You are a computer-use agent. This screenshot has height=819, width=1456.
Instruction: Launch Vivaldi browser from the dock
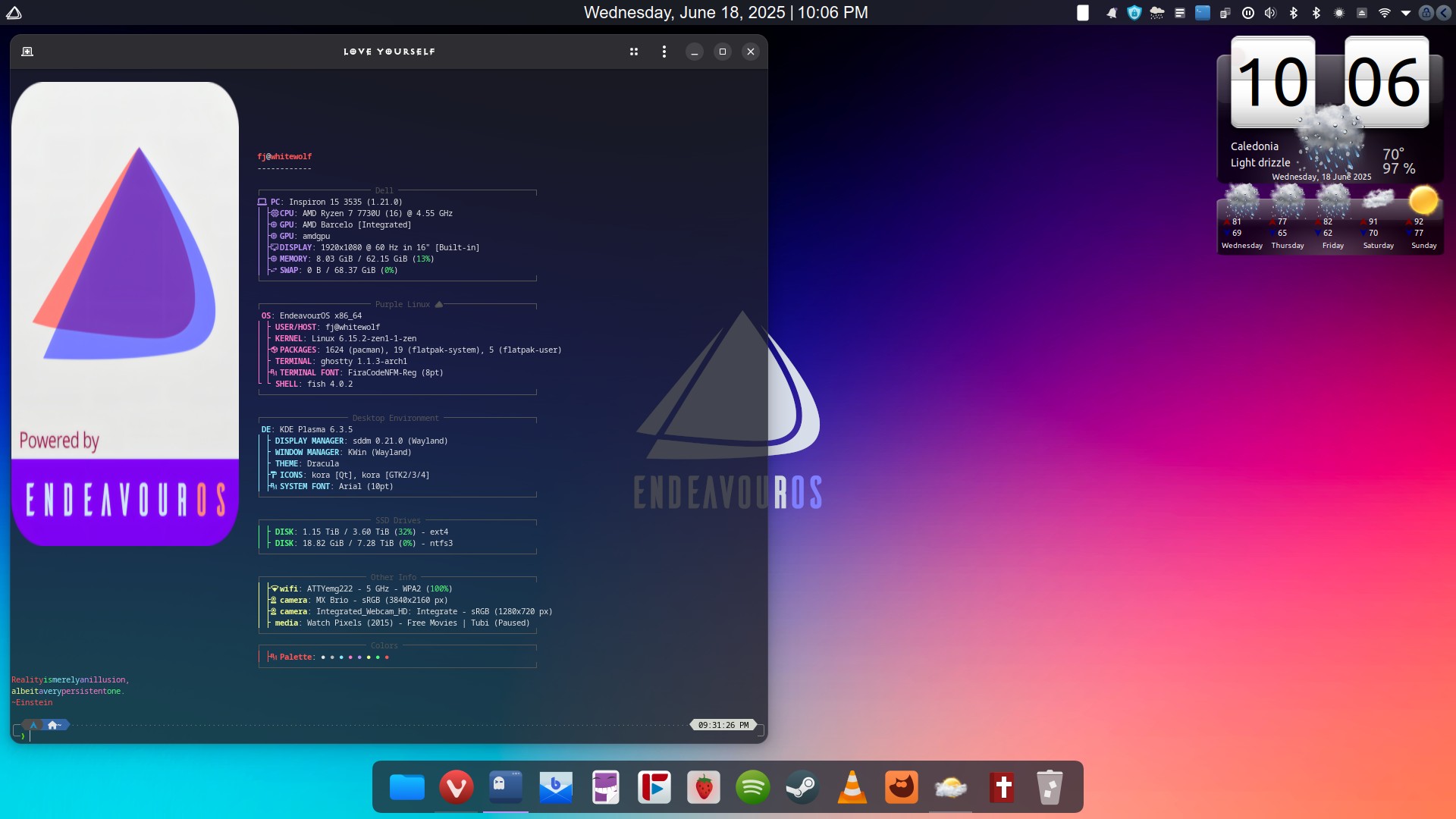click(457, 788)
